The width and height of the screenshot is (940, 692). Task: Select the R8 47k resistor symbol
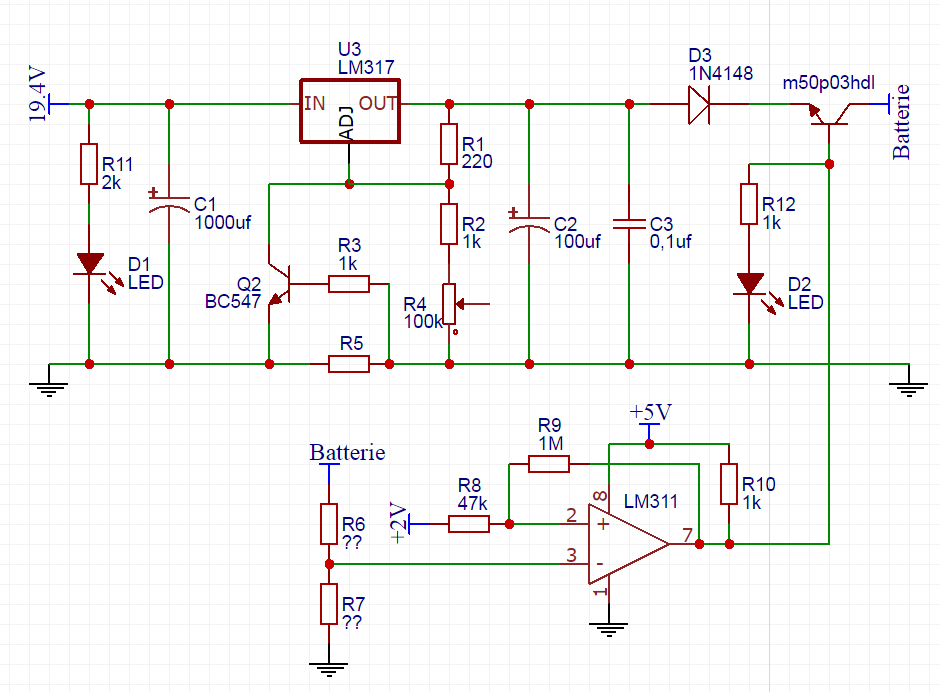469,524
